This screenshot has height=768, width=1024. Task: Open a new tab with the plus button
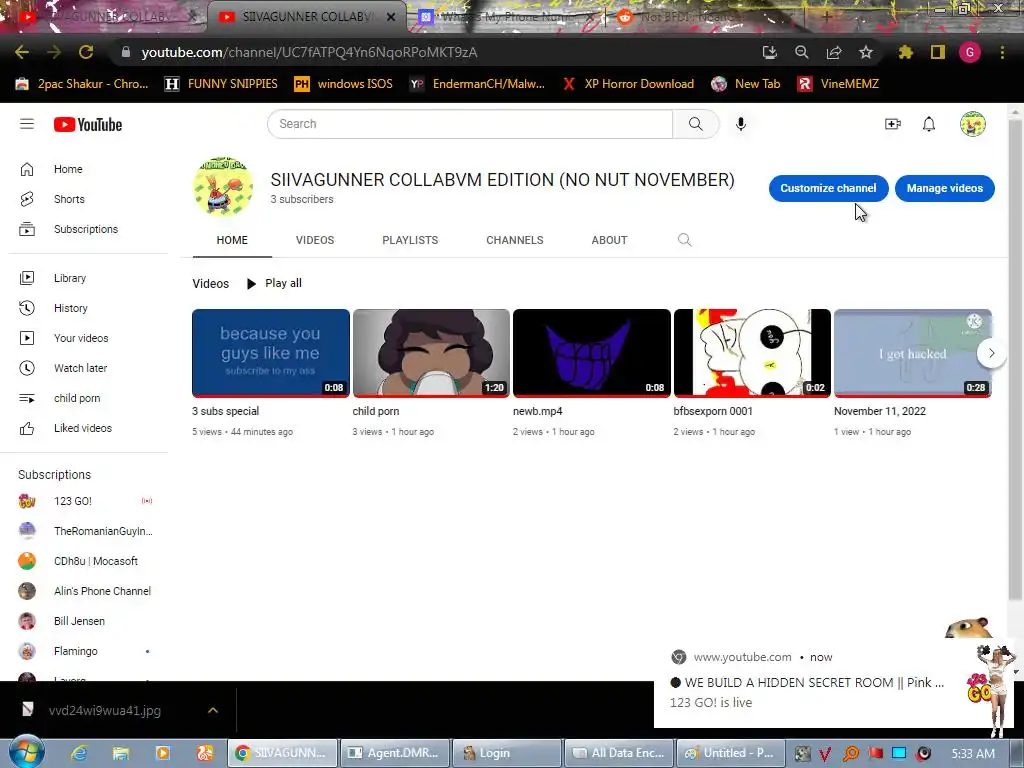tap(826, 17)
